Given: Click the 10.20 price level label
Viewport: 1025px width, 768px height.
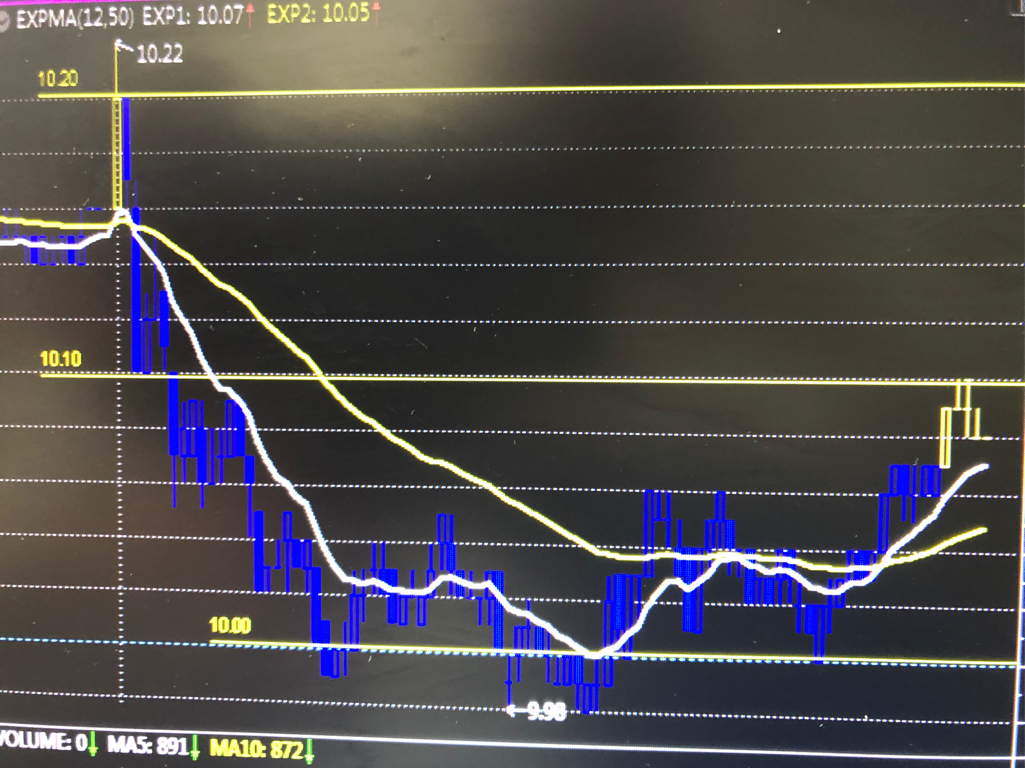Looking at the screenshot, I should [x=58, y=79].
